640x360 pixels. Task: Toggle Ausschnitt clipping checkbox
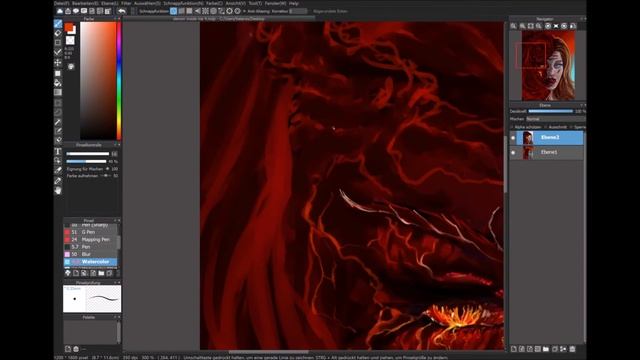tap(546, 127)
